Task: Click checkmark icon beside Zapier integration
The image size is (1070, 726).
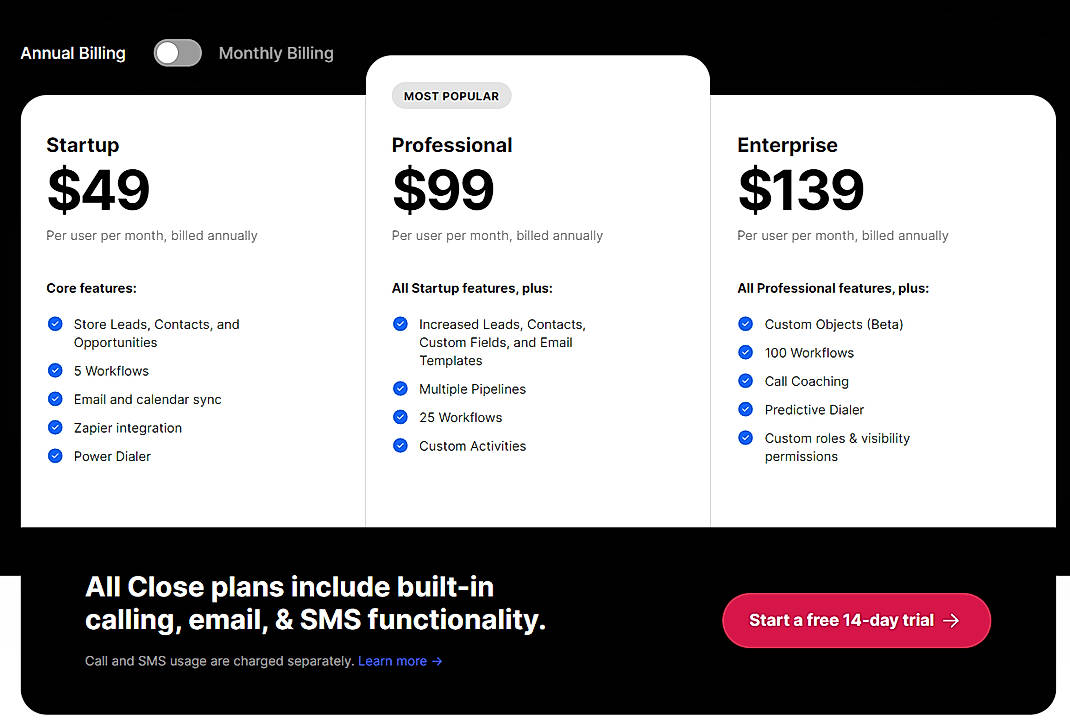Action: 55,427
